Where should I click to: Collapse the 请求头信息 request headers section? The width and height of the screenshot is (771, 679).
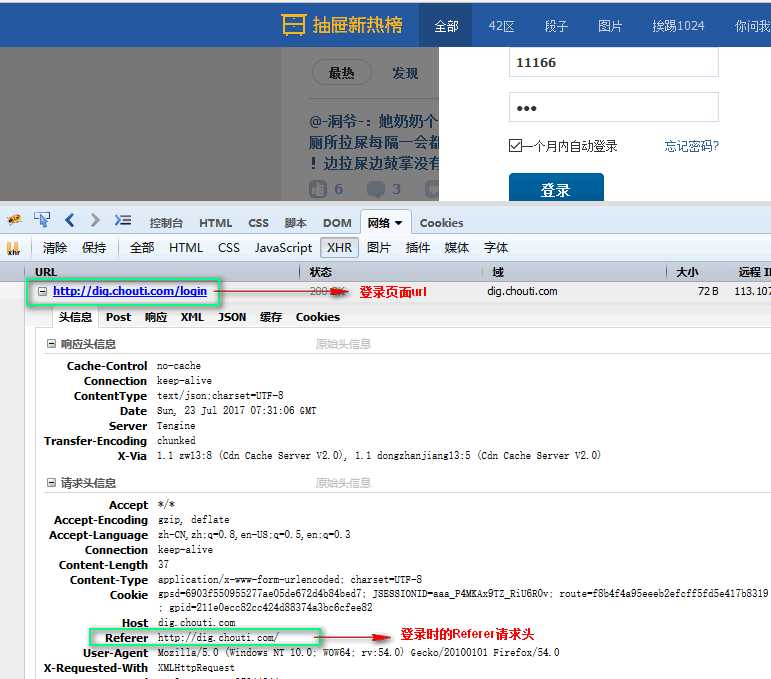51,483
